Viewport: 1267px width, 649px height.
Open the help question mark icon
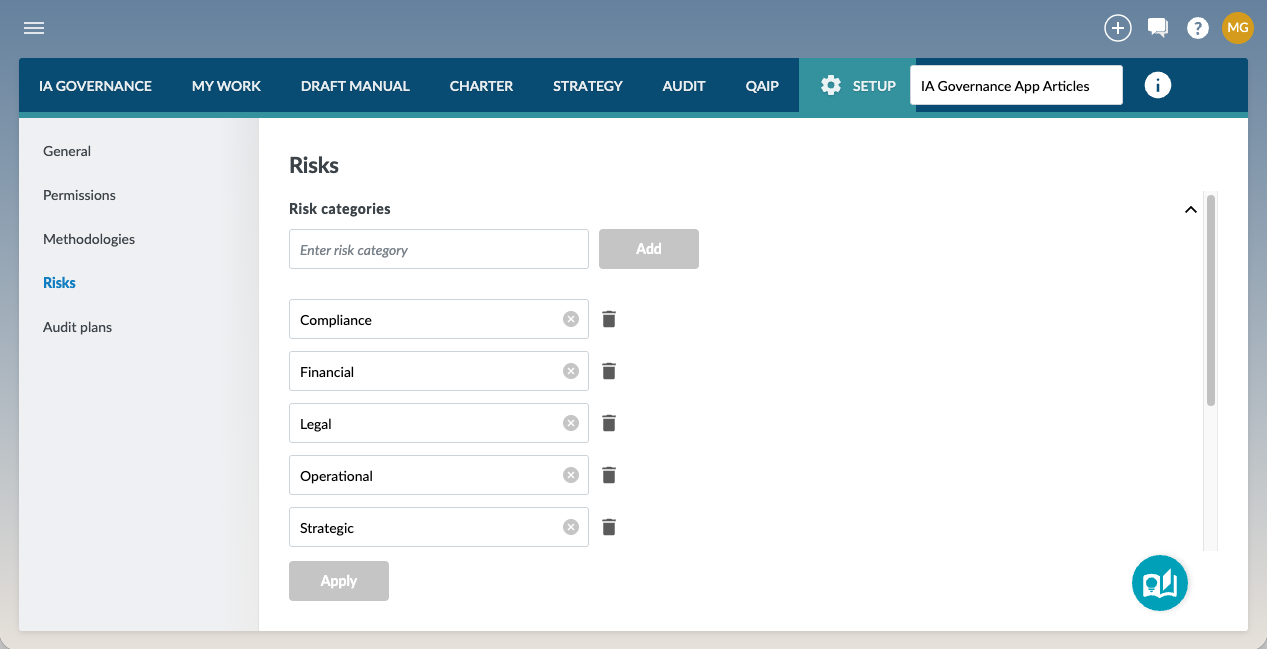(x=1197, y=28)
